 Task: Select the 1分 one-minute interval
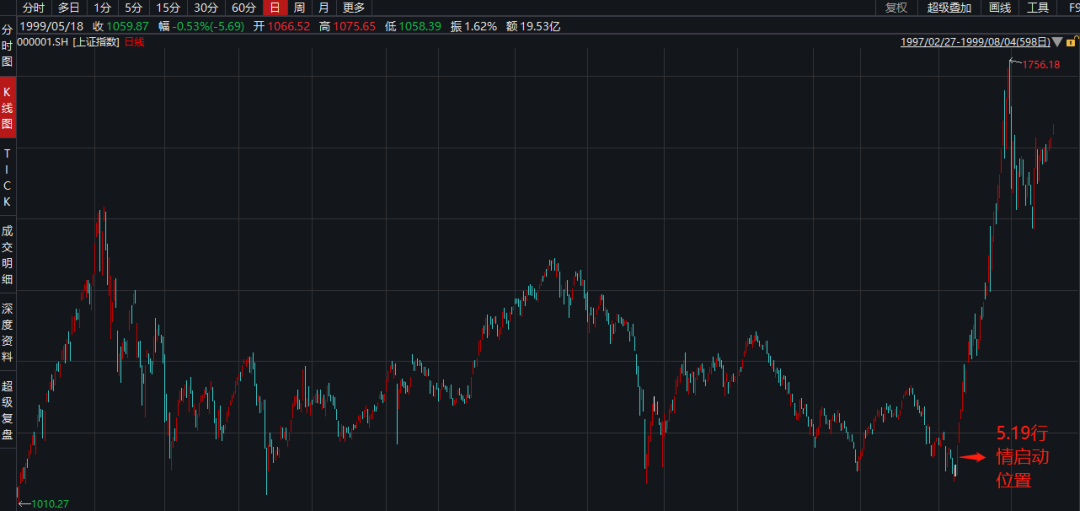point(102,8)
